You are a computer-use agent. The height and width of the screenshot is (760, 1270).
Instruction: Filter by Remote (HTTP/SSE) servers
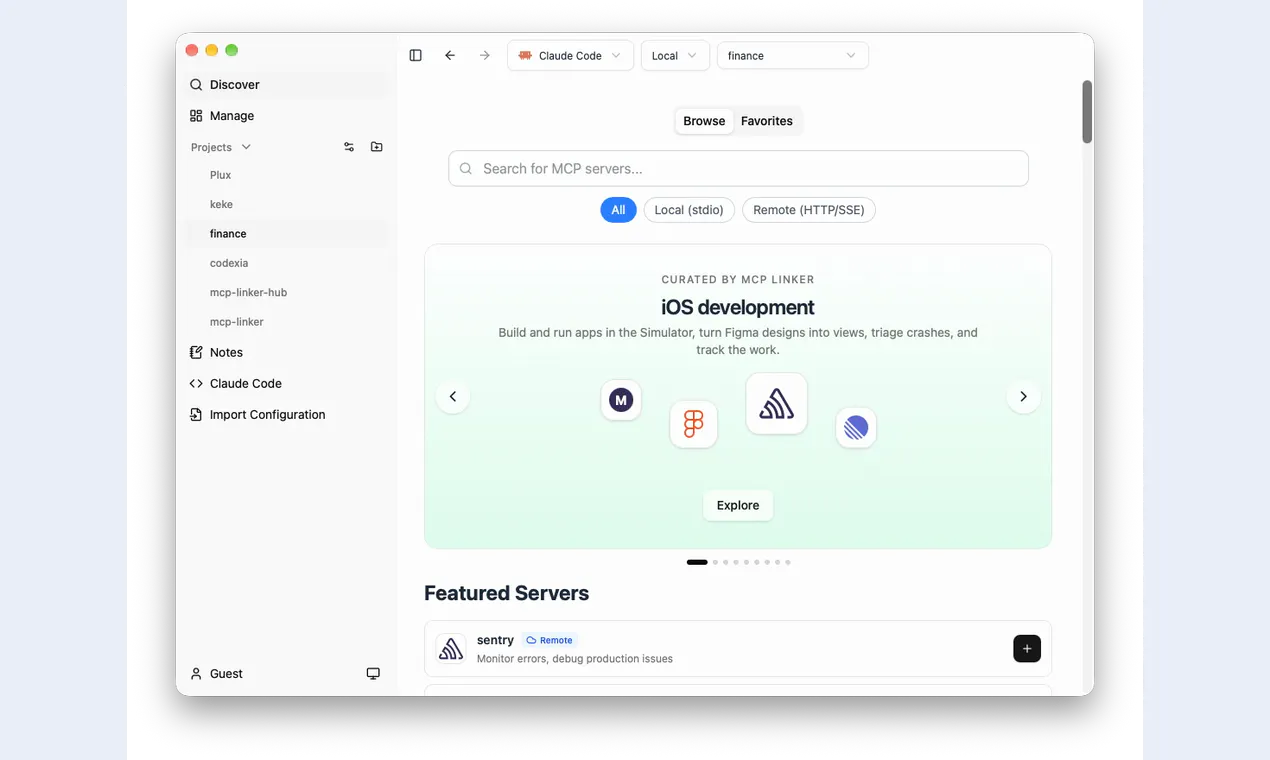click(809, 210)
